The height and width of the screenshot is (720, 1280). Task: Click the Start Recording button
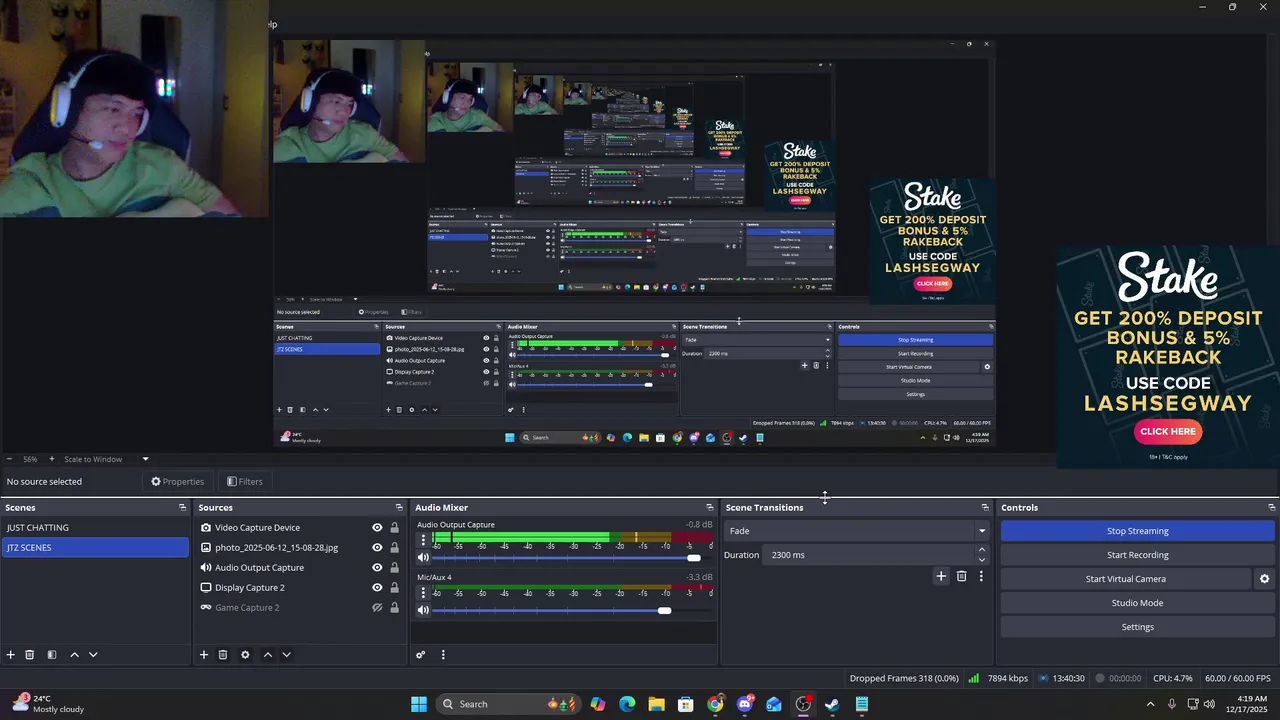tap(1137, 555)
